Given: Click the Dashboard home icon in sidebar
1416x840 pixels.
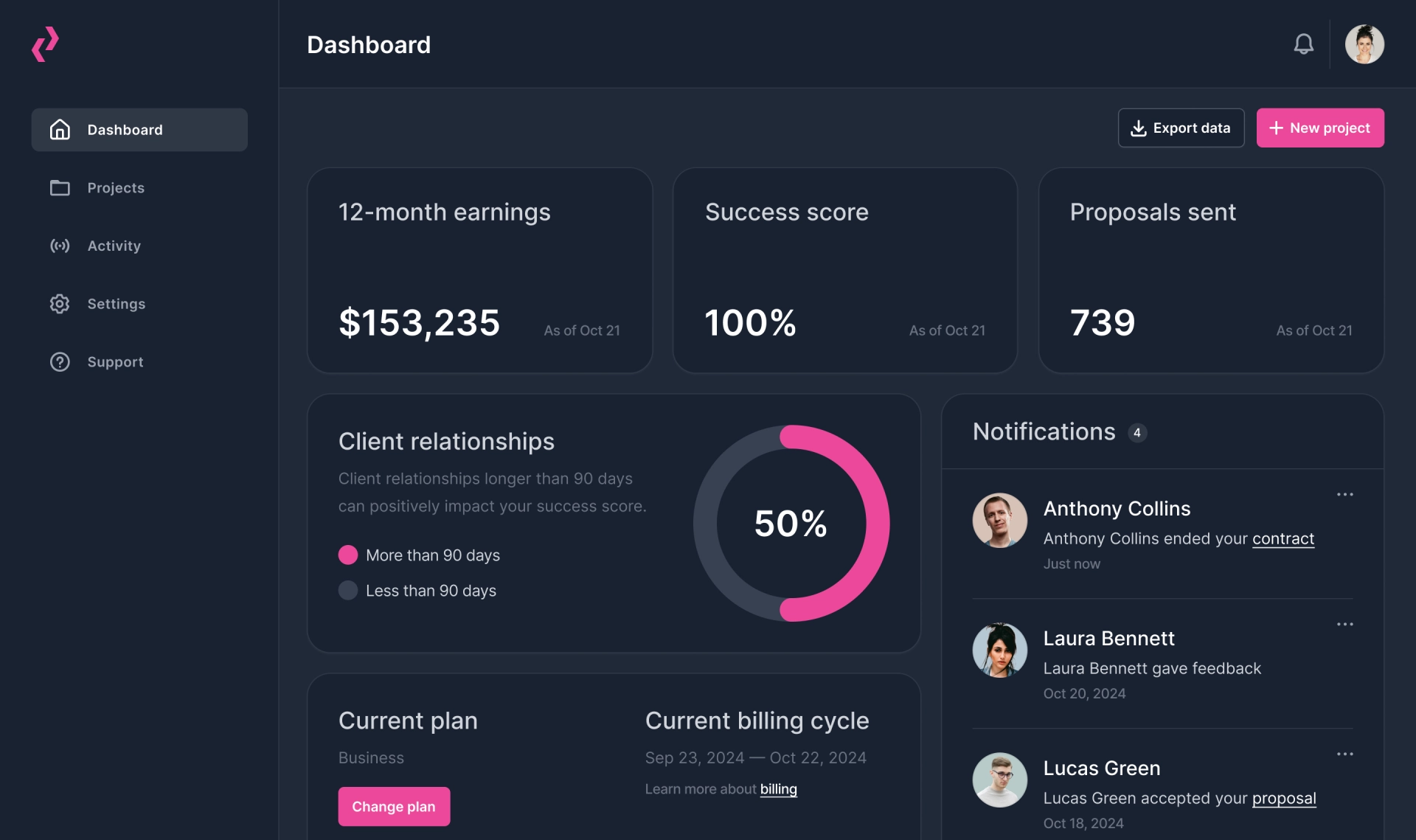Looking at the screenshot, I should [x=60, y=130].
